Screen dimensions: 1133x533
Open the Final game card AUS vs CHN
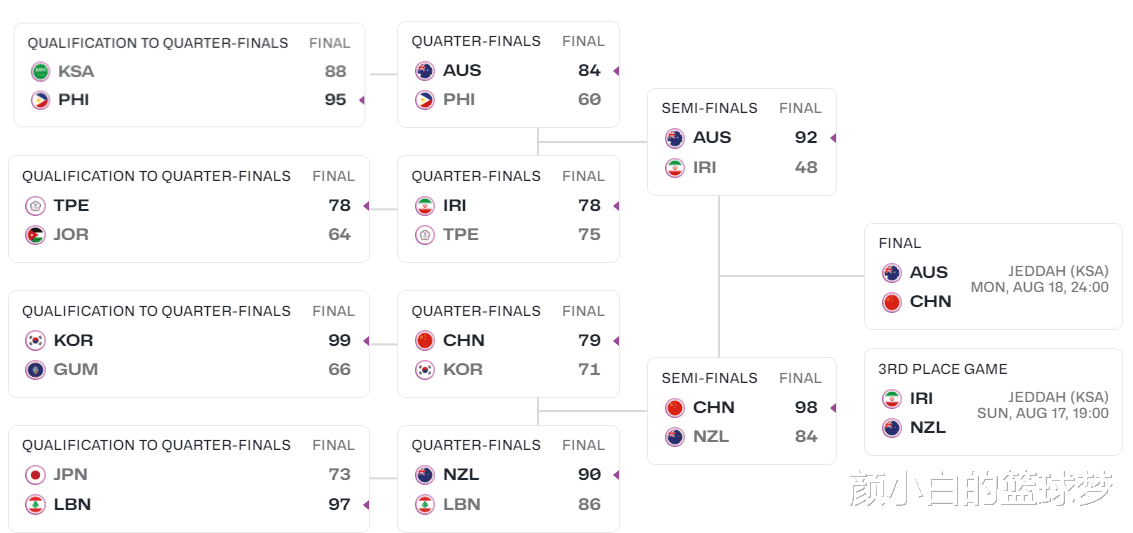(994, 277)
